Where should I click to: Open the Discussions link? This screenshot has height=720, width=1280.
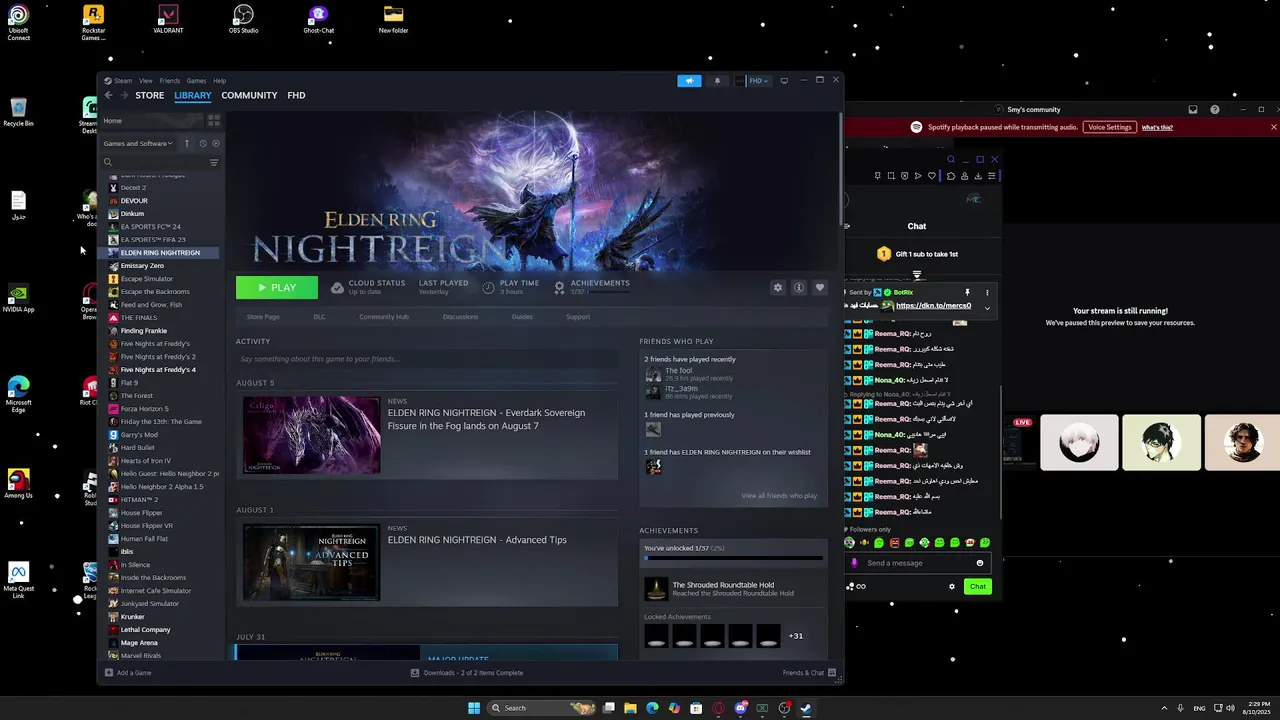(460, 317)
